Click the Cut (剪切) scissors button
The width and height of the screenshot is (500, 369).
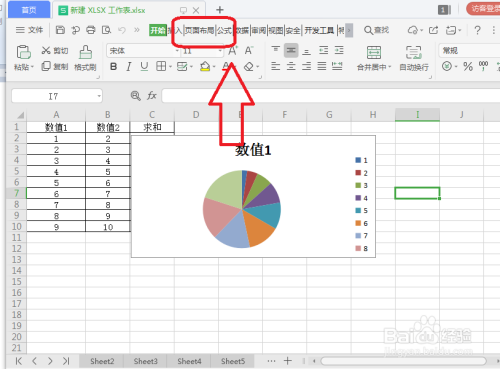tap(55, 50)
